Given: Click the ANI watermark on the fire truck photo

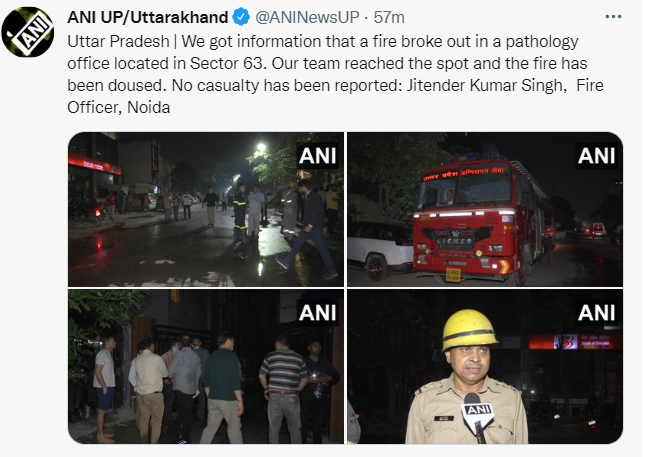Looking at the screenshot, I should click(597, 156).
